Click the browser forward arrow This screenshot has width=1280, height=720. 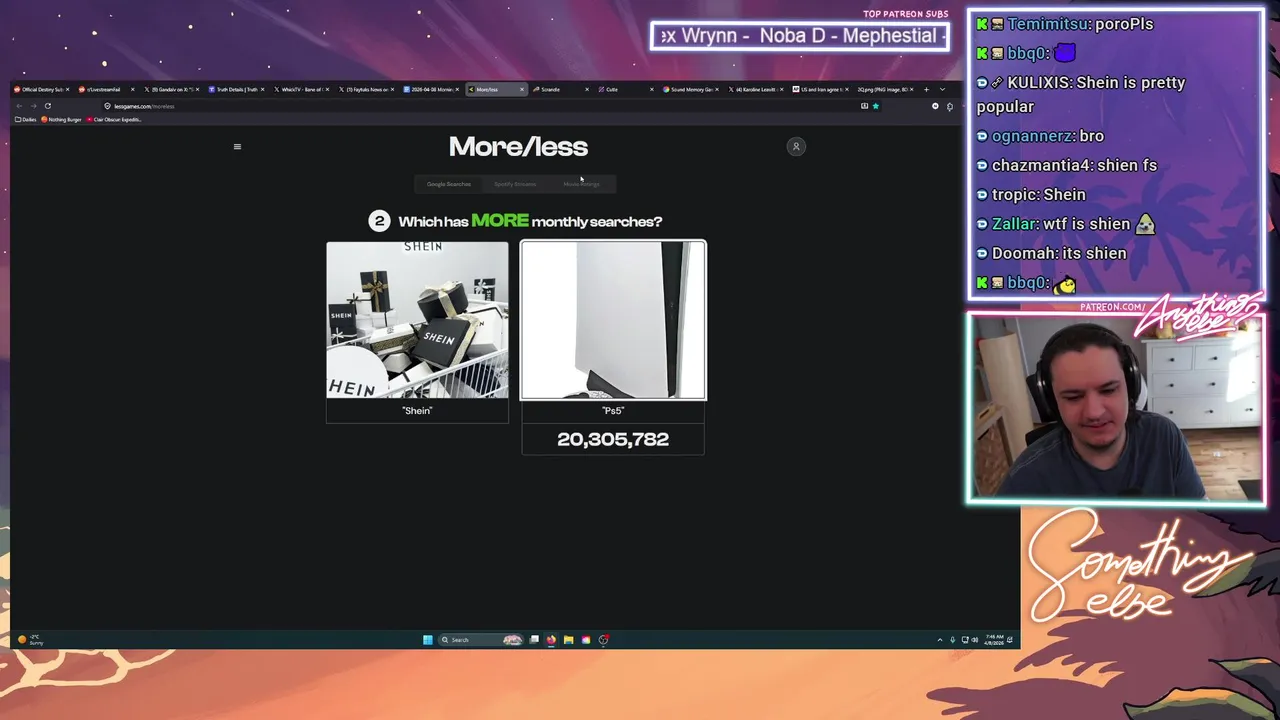tap(33, 106)
